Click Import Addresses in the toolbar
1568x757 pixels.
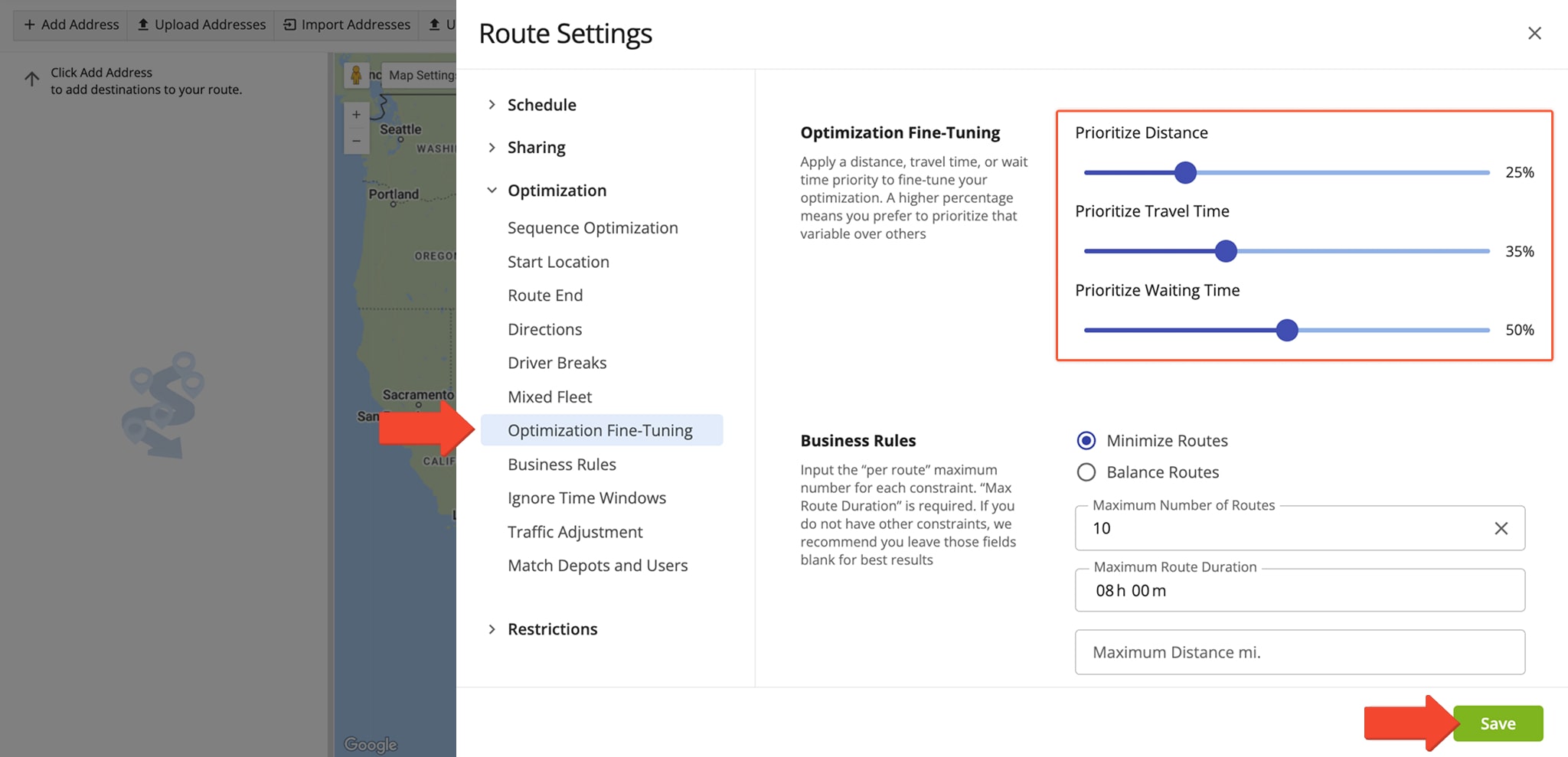[347, 24]
